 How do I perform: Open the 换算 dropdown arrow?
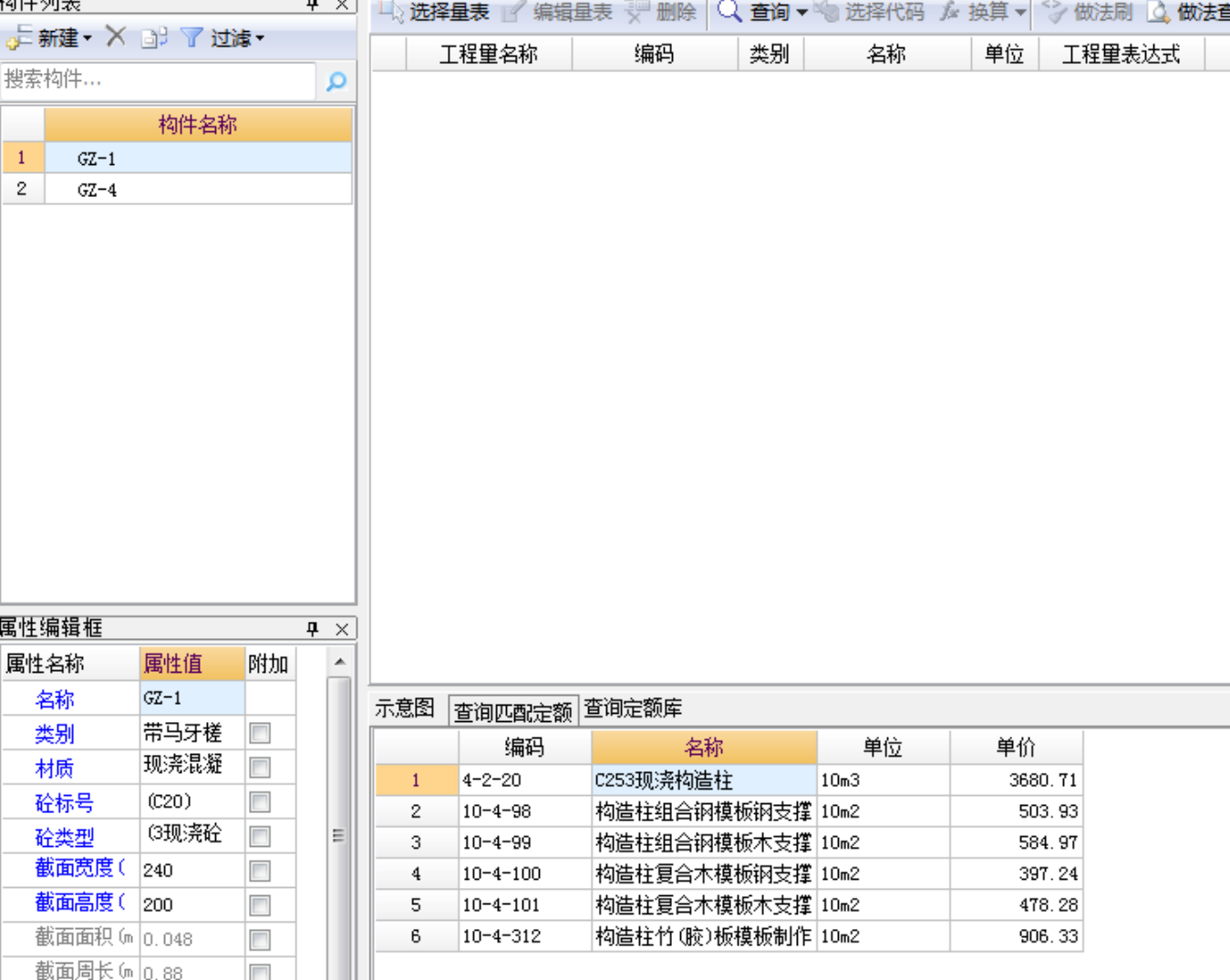[x=1020, y=13]
